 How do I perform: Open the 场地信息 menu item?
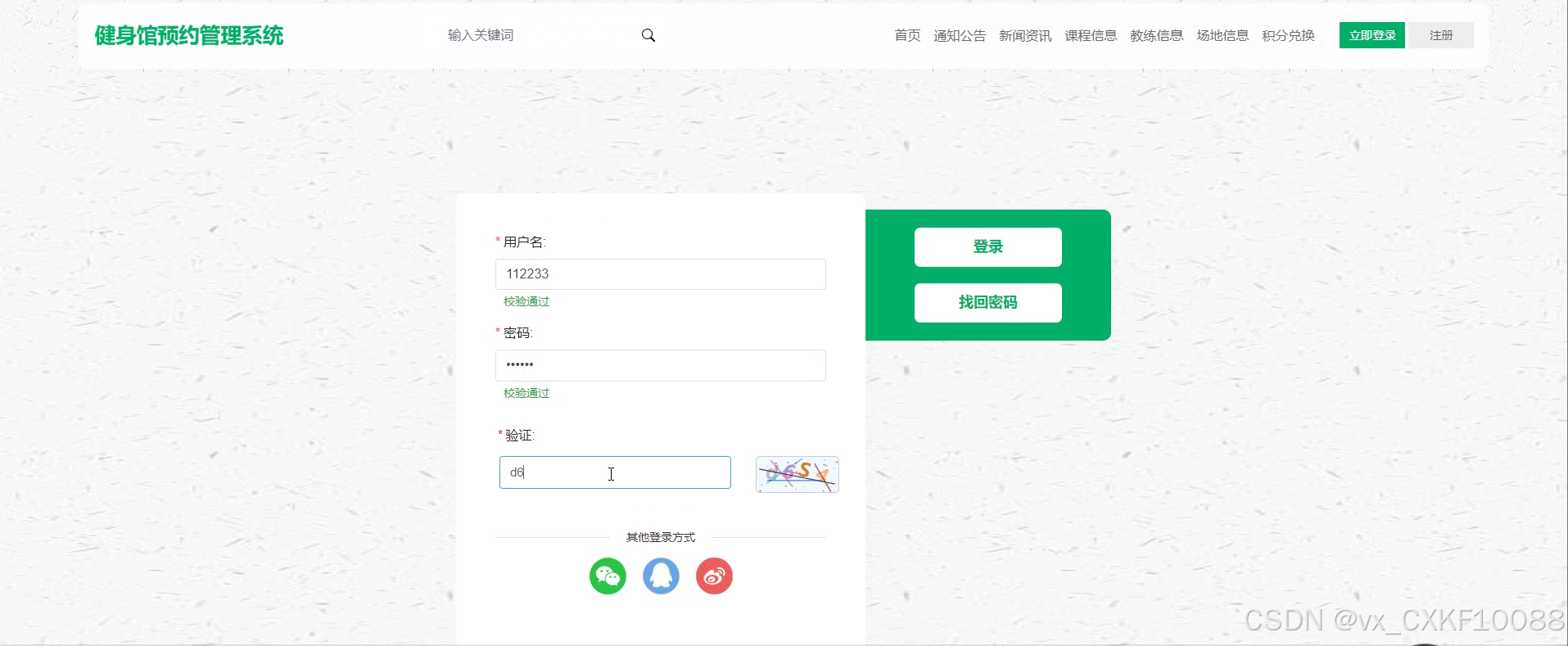[1222, 35]
